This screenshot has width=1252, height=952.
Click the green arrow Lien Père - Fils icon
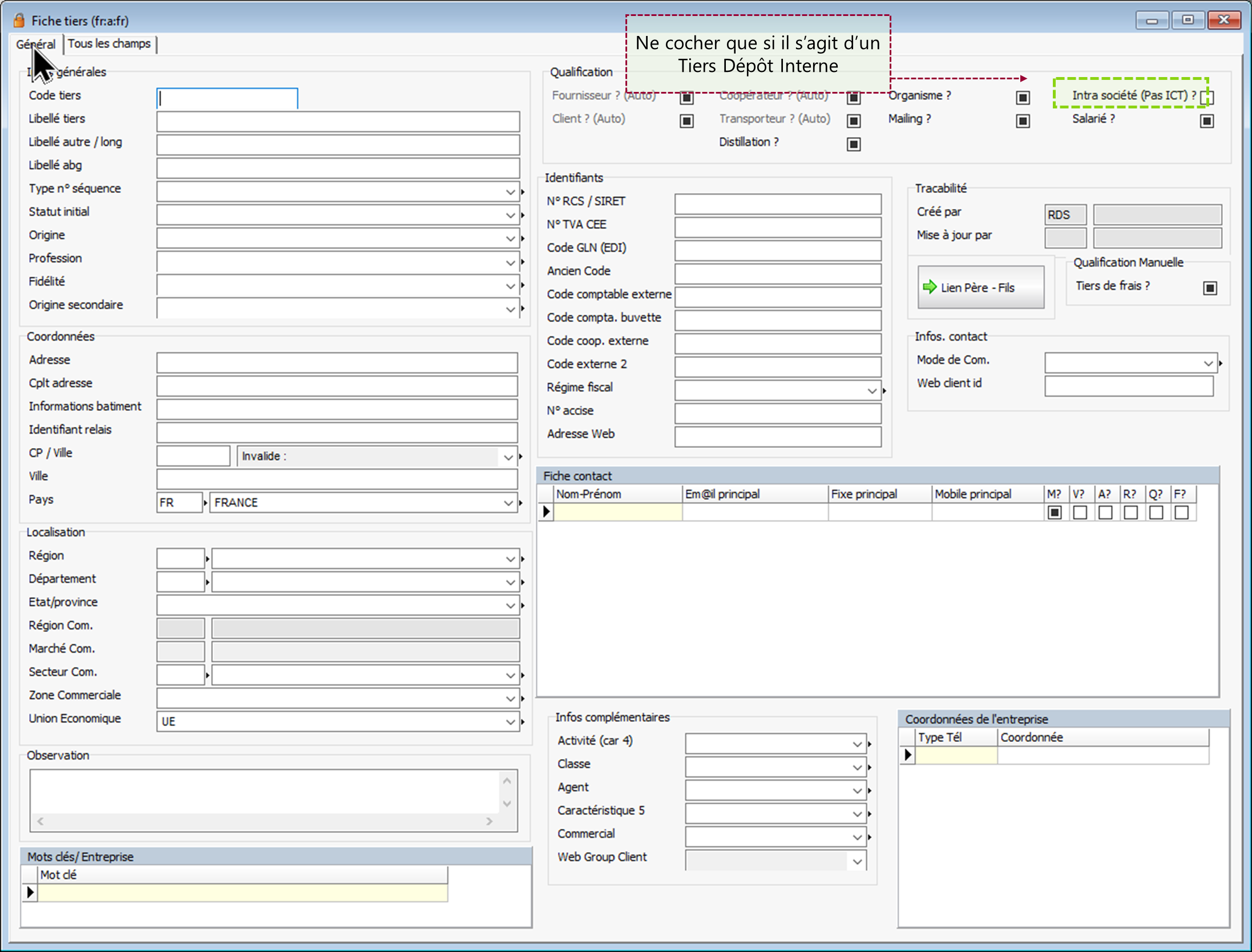[930, 287]
